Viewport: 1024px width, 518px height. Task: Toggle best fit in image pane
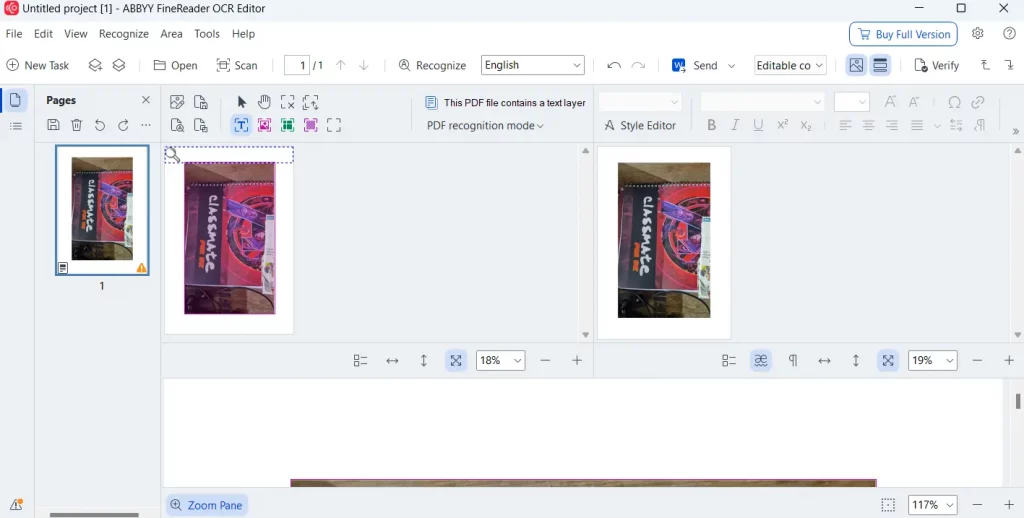click(456, 361)
